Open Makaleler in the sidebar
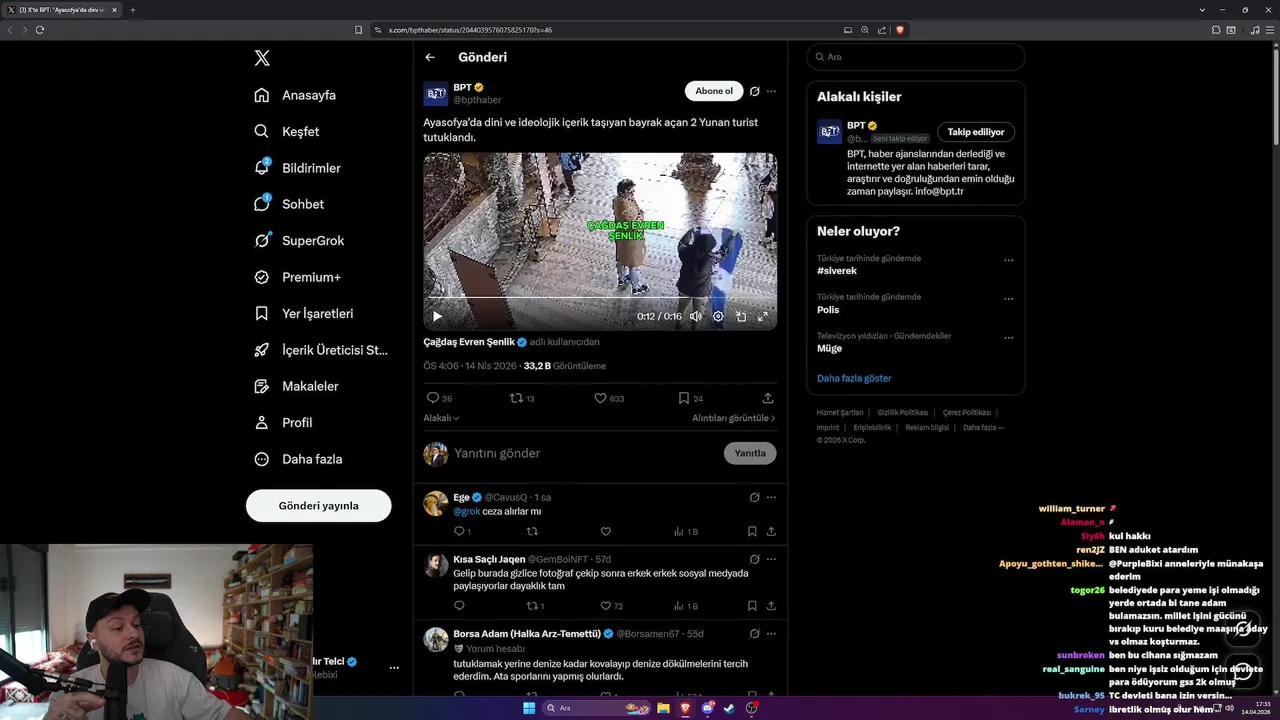This screenshot has width=1280, height=720. 296,386
